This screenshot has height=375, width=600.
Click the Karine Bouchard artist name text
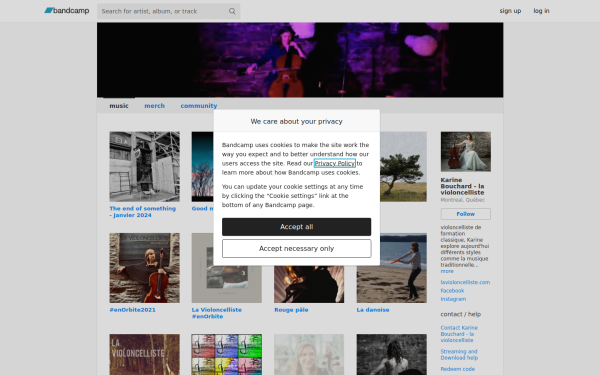click(462, 186)
